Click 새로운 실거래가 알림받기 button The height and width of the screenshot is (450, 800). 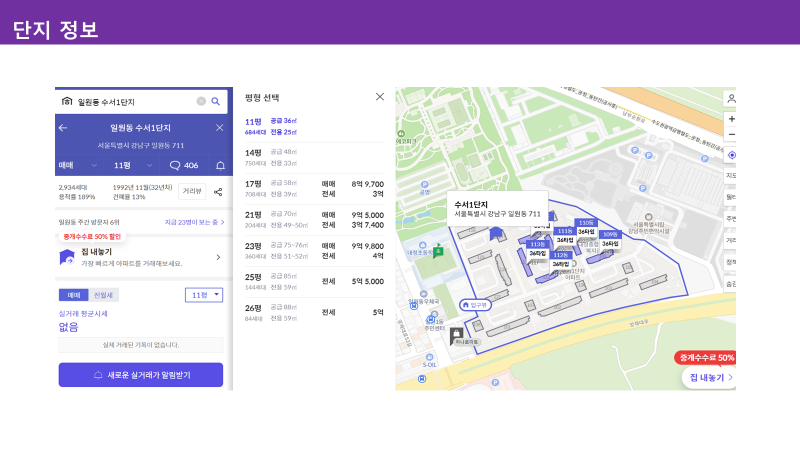coord(141,375)
